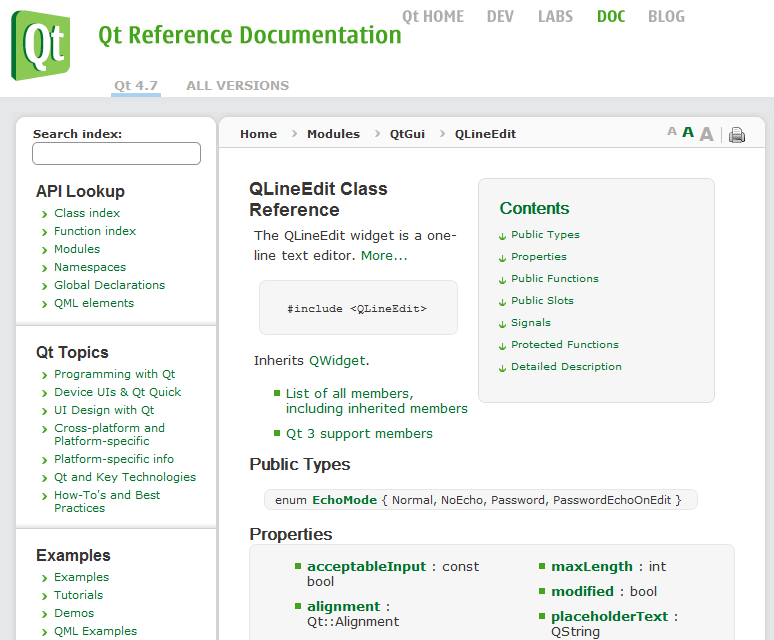
Task: Open modified property link
Action: (x=582, y=591)
